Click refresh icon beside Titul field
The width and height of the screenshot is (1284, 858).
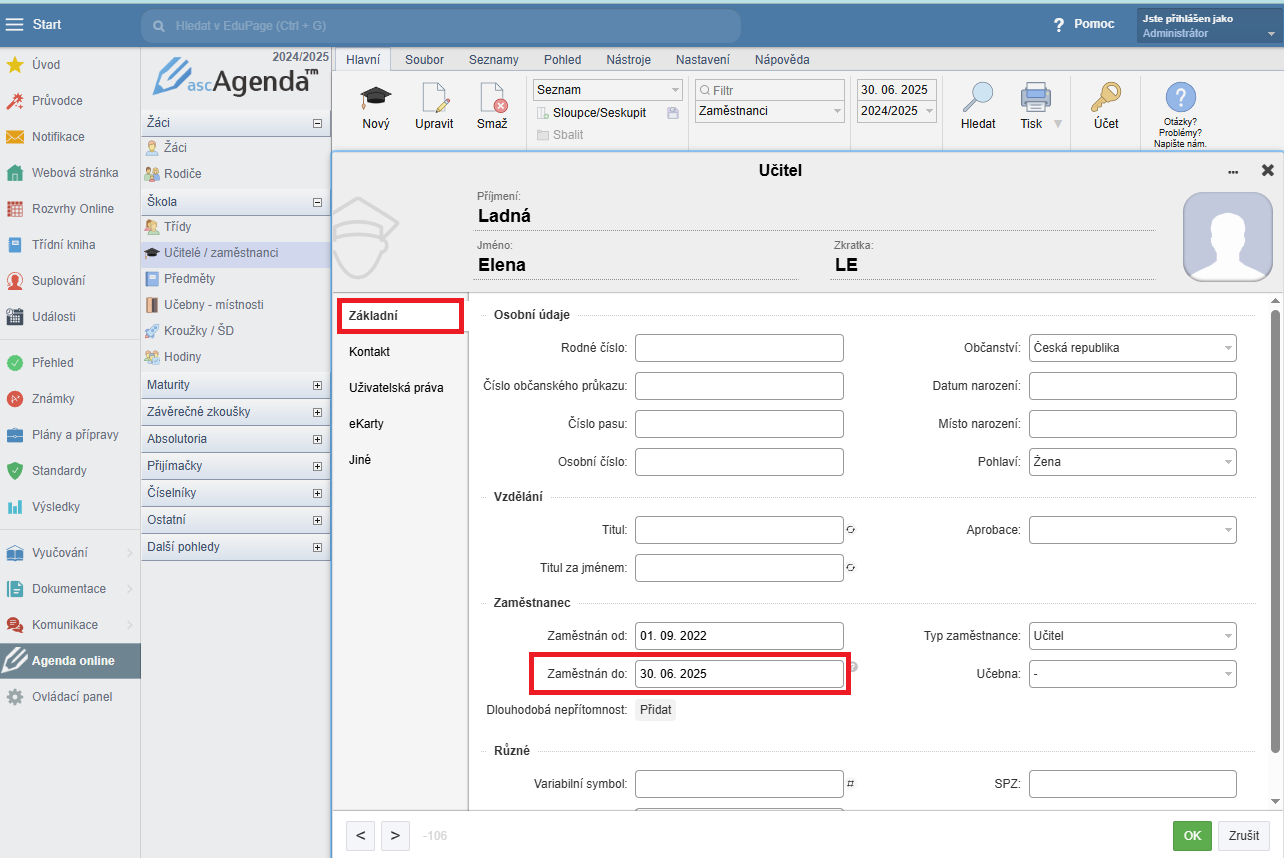point(850,530)
